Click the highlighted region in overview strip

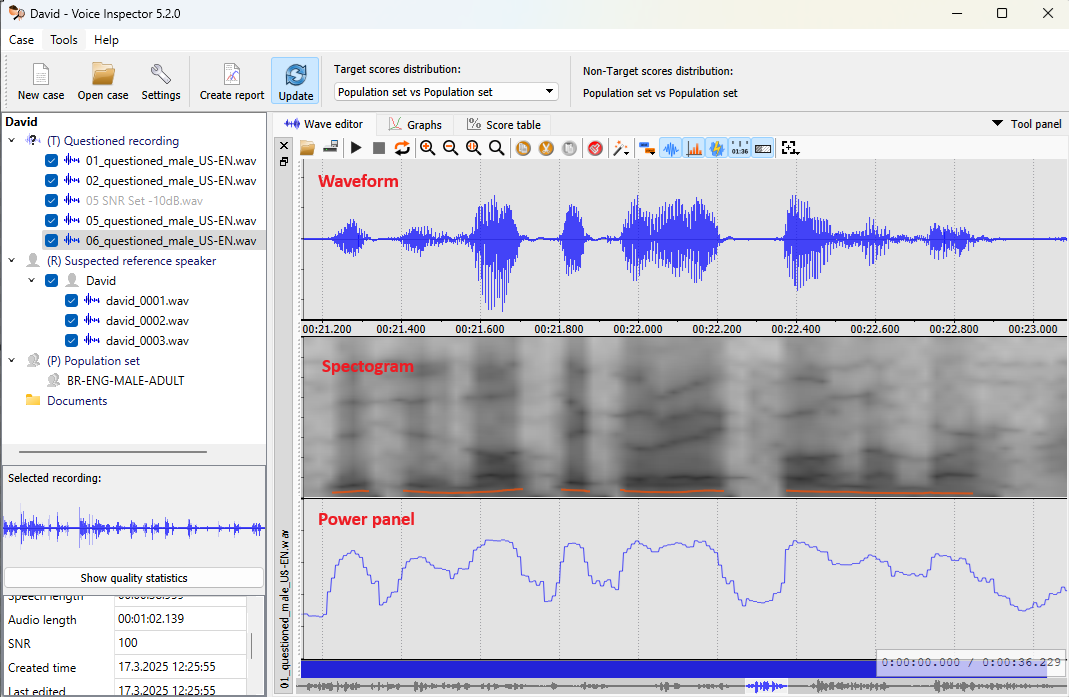coord(766,686)
